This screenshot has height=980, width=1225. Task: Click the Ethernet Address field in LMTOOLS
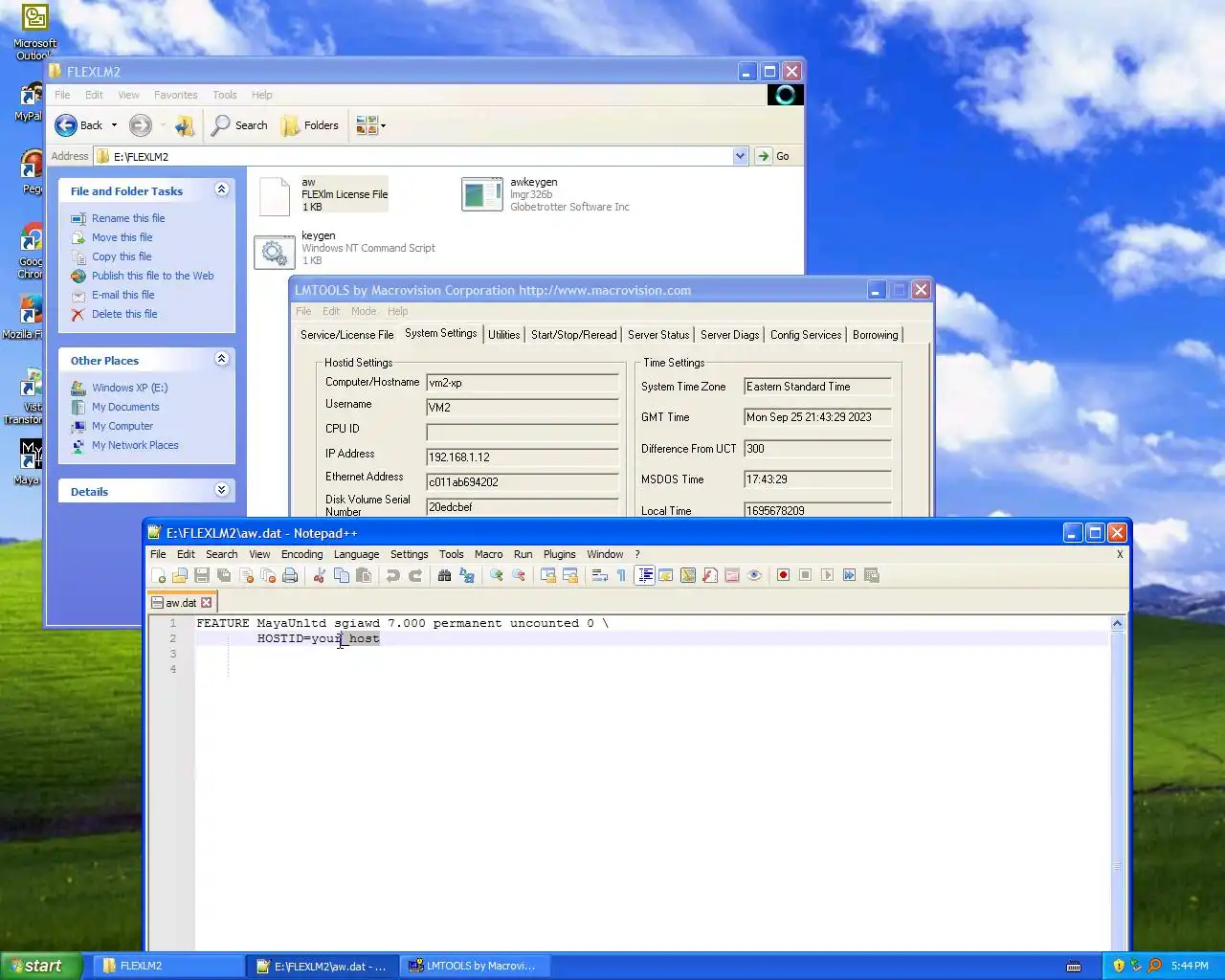click(x=523, y=482)
